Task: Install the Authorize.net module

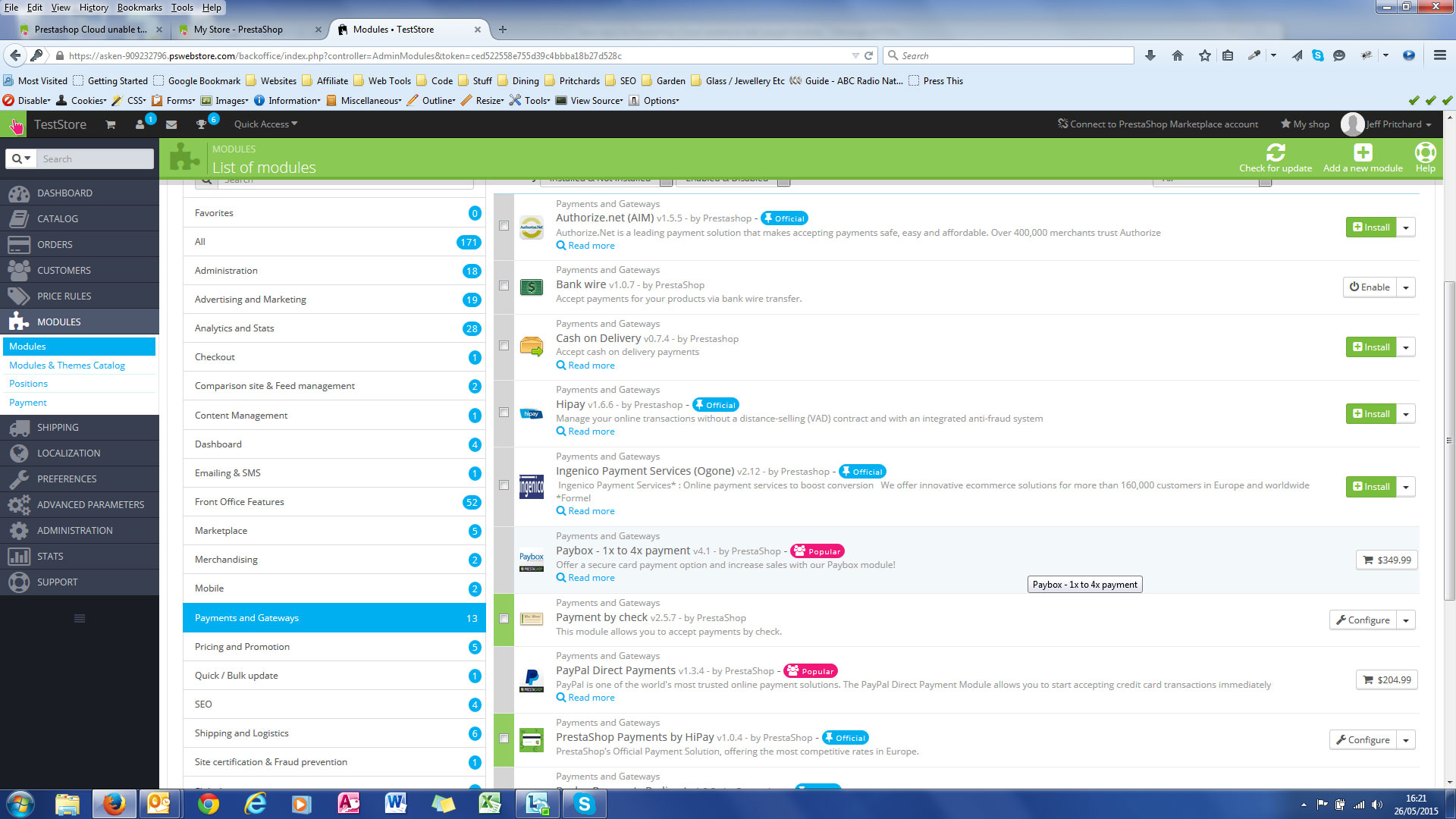Action: 1371,227
